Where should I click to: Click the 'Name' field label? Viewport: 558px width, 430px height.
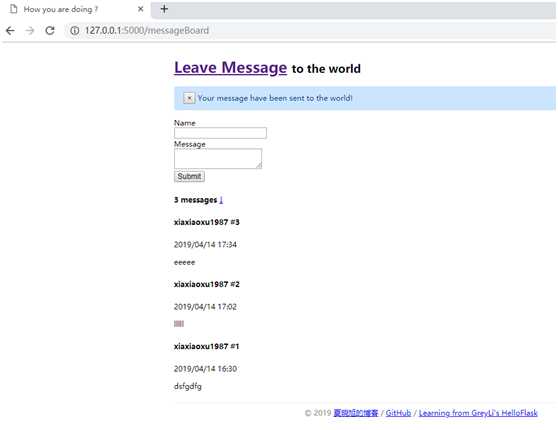[x=185, y=123]
